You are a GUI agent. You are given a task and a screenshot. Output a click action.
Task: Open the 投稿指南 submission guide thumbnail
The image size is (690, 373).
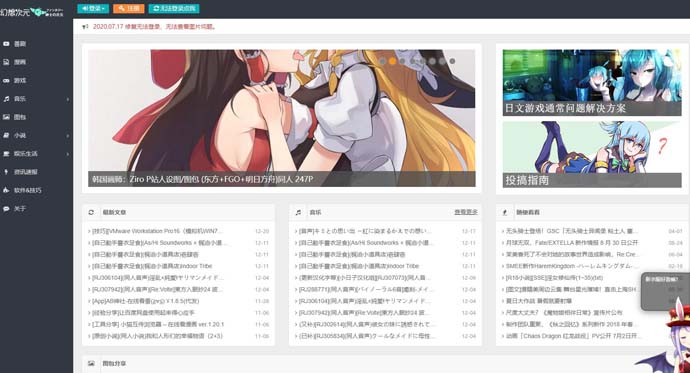pos(592,154)
